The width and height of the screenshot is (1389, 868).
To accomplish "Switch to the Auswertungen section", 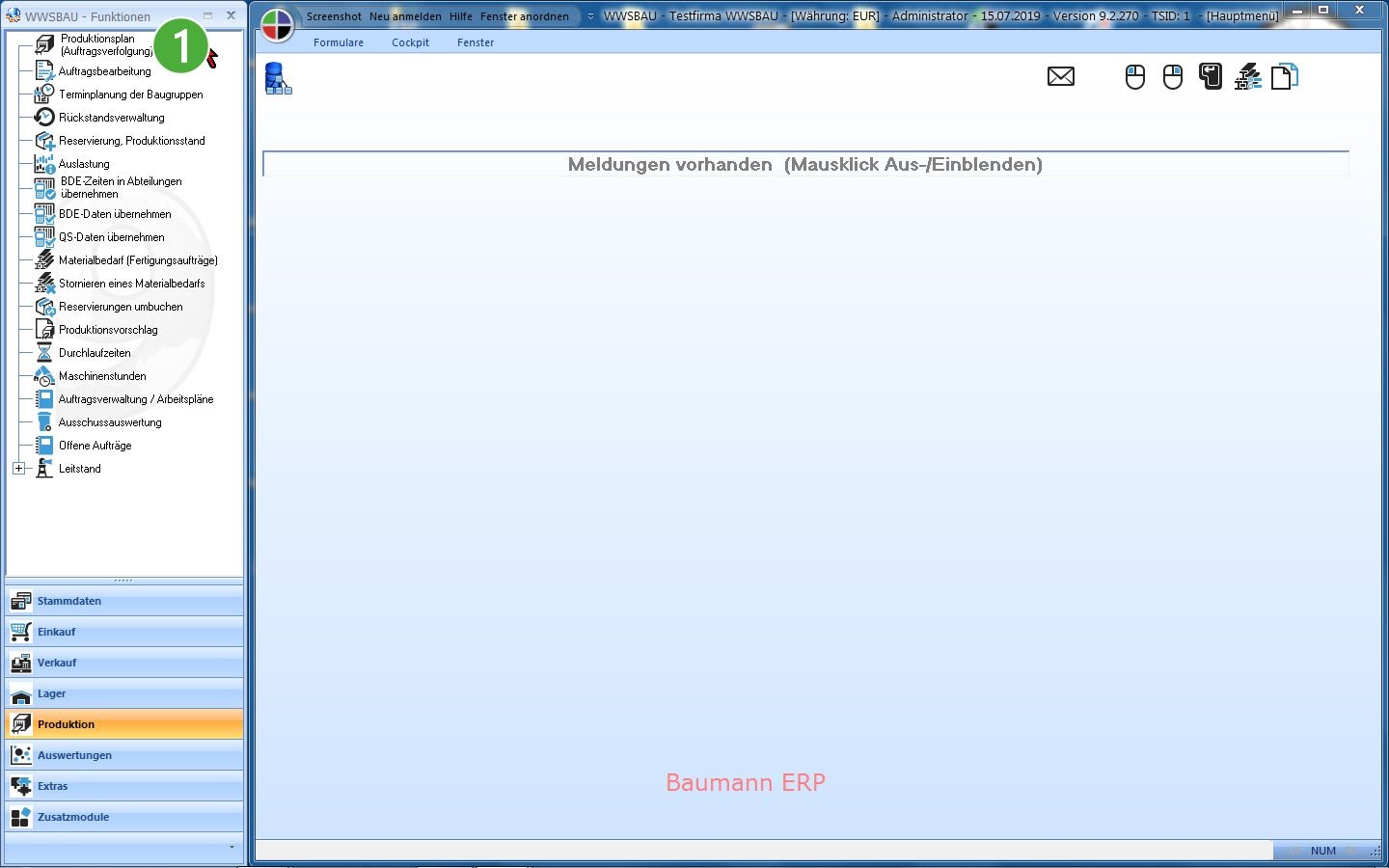I will pos(123,755).
